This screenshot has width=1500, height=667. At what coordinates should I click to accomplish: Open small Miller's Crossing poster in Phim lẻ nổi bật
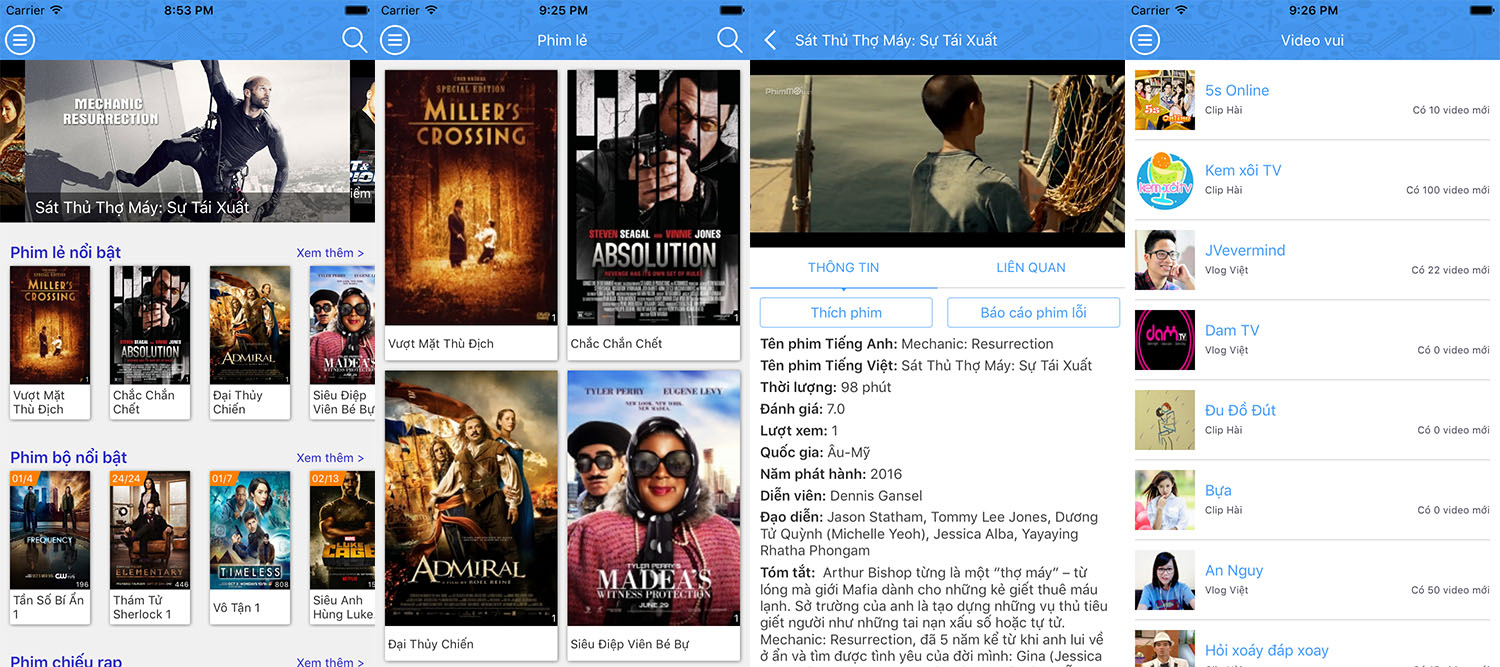click(50, 325)
